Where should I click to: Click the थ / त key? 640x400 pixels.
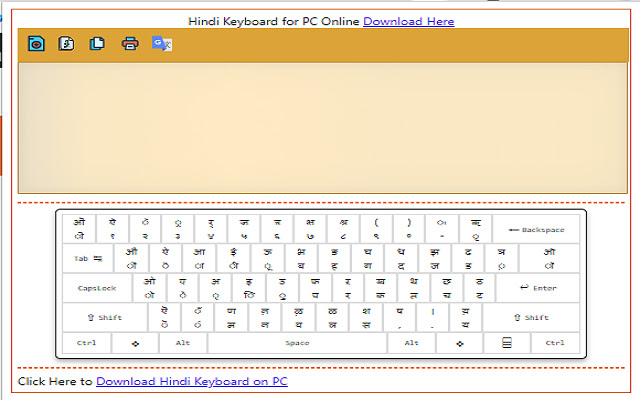tap(413, 288)
